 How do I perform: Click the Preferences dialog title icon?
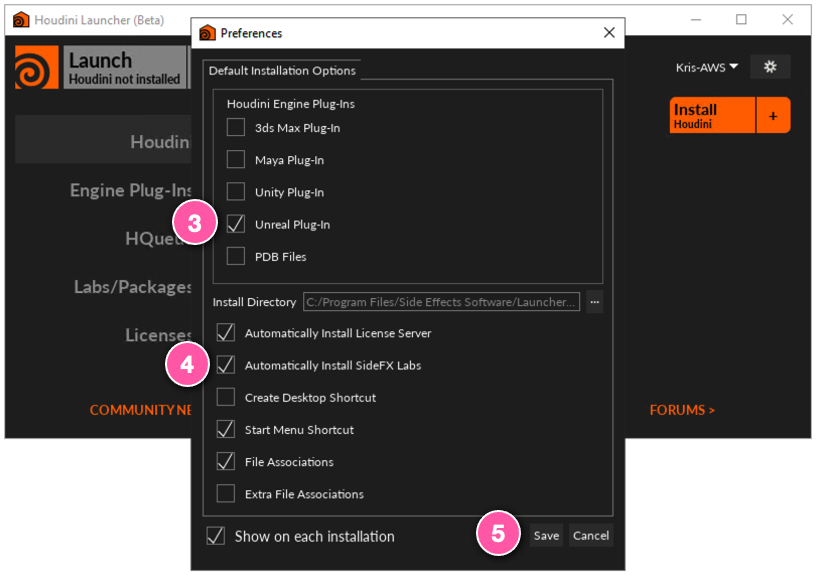point(207,33)
